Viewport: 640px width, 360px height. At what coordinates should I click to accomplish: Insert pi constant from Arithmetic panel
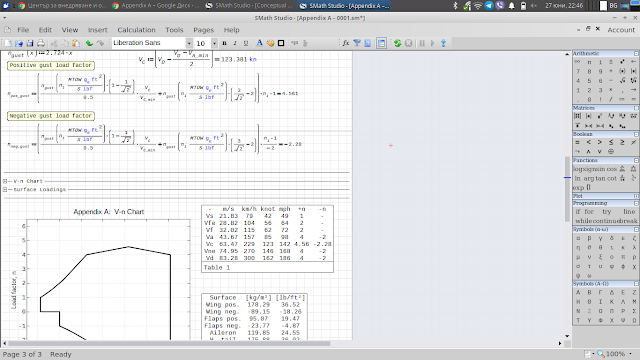pyautogui.click(x=589, y=62)
